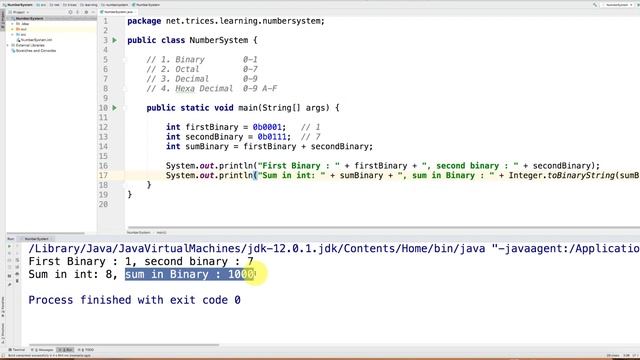This screenshot has width=640, height=360.
Task: Click the build hammer icon in the top toolbar
Action: point(595,5)
